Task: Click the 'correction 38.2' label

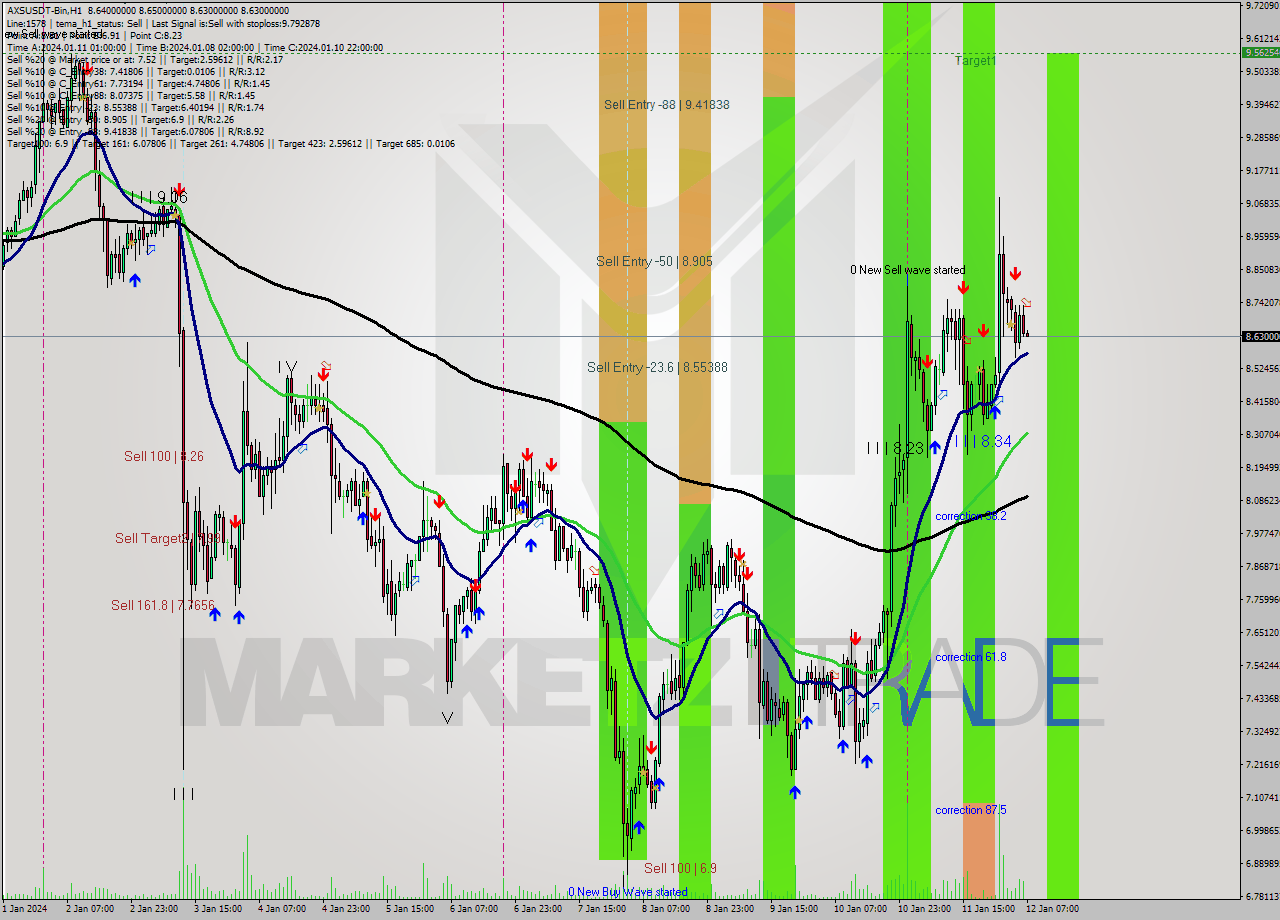Action: tap(970, 516)
